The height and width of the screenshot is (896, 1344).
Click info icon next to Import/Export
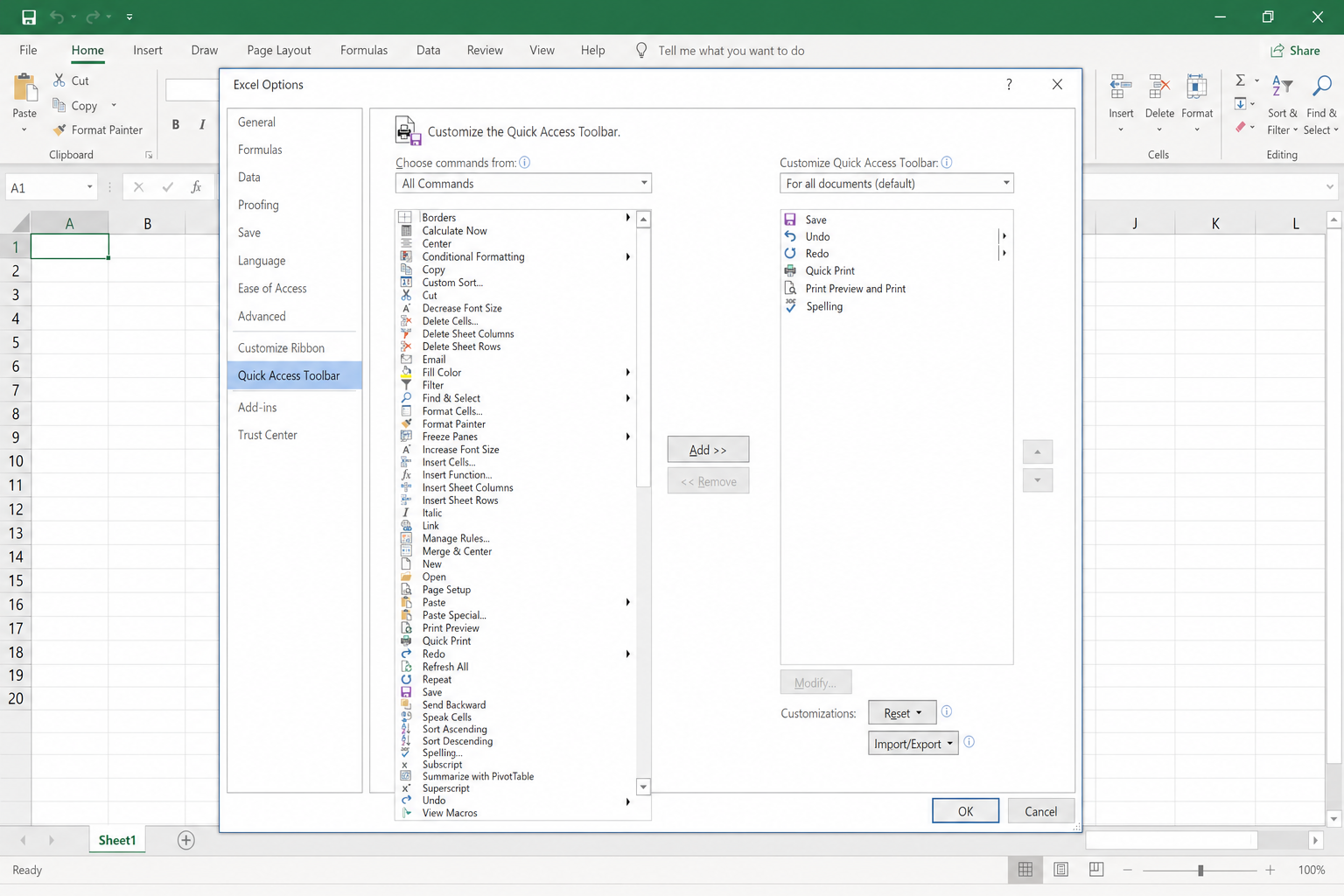[x=969, y=742]
